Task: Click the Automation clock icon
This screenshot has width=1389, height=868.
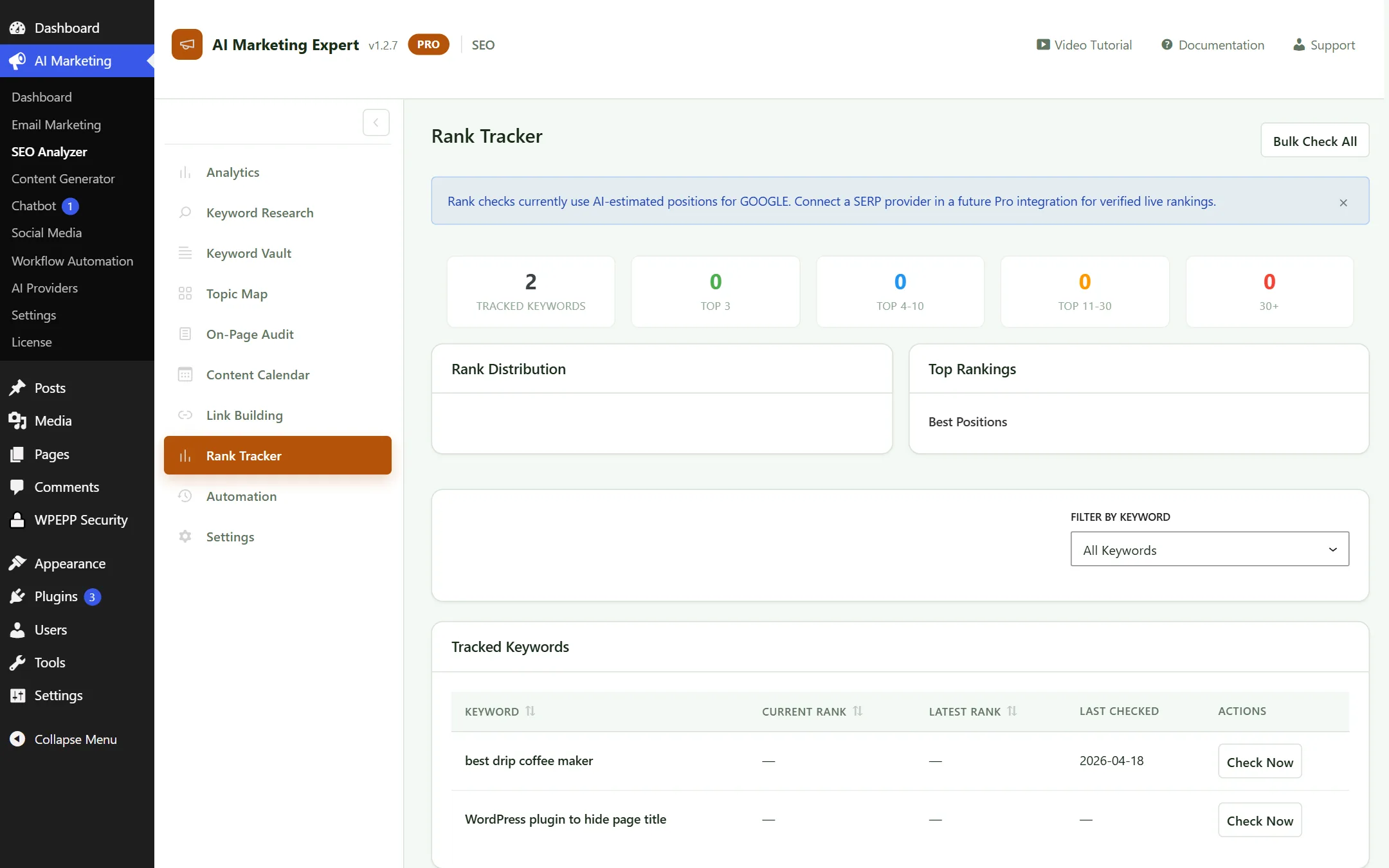Action: pyautogui.click(x=185, y=496)
